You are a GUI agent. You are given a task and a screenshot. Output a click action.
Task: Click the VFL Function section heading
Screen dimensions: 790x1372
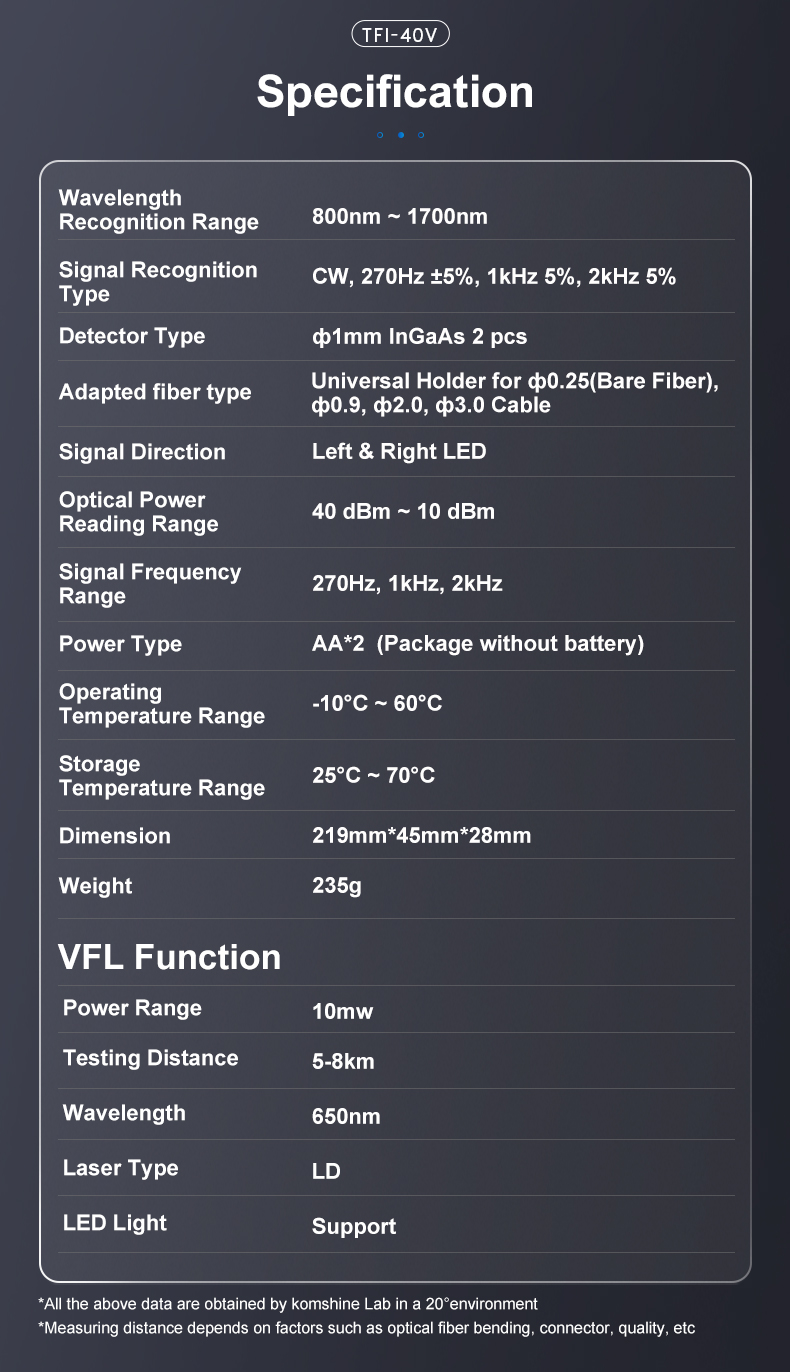click(170, 957)
